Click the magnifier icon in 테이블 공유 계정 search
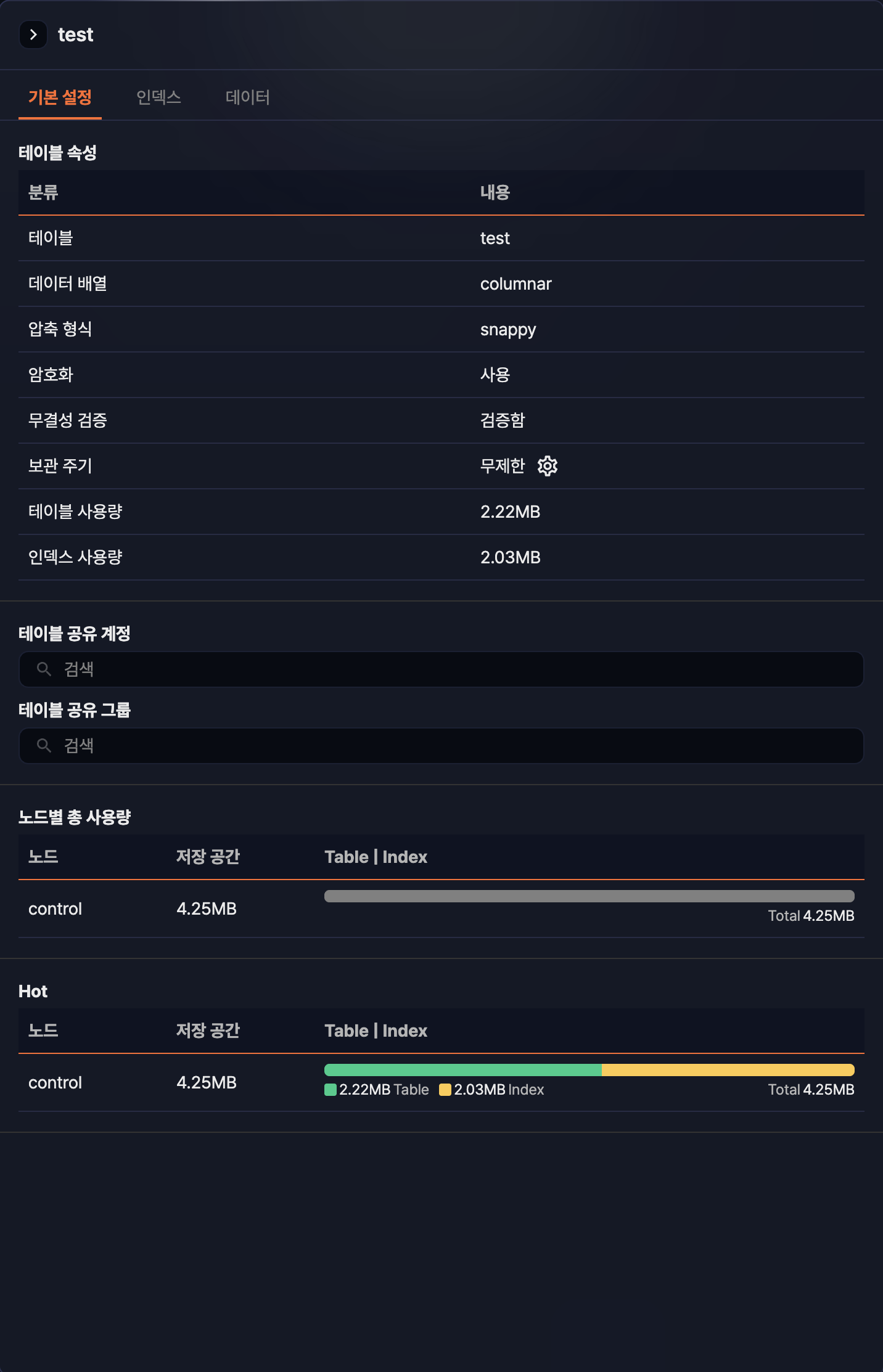The width and height of the screenshot is (883, 1372). tap(44, 669)
